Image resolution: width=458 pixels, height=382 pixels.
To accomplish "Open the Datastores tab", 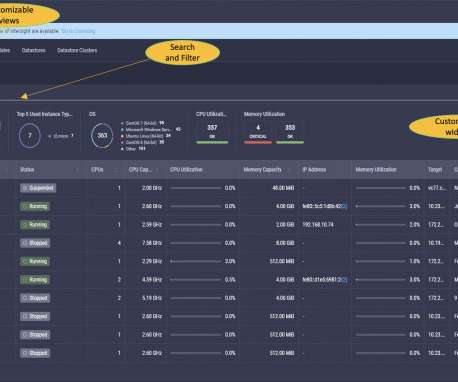I will pos(33,50).
